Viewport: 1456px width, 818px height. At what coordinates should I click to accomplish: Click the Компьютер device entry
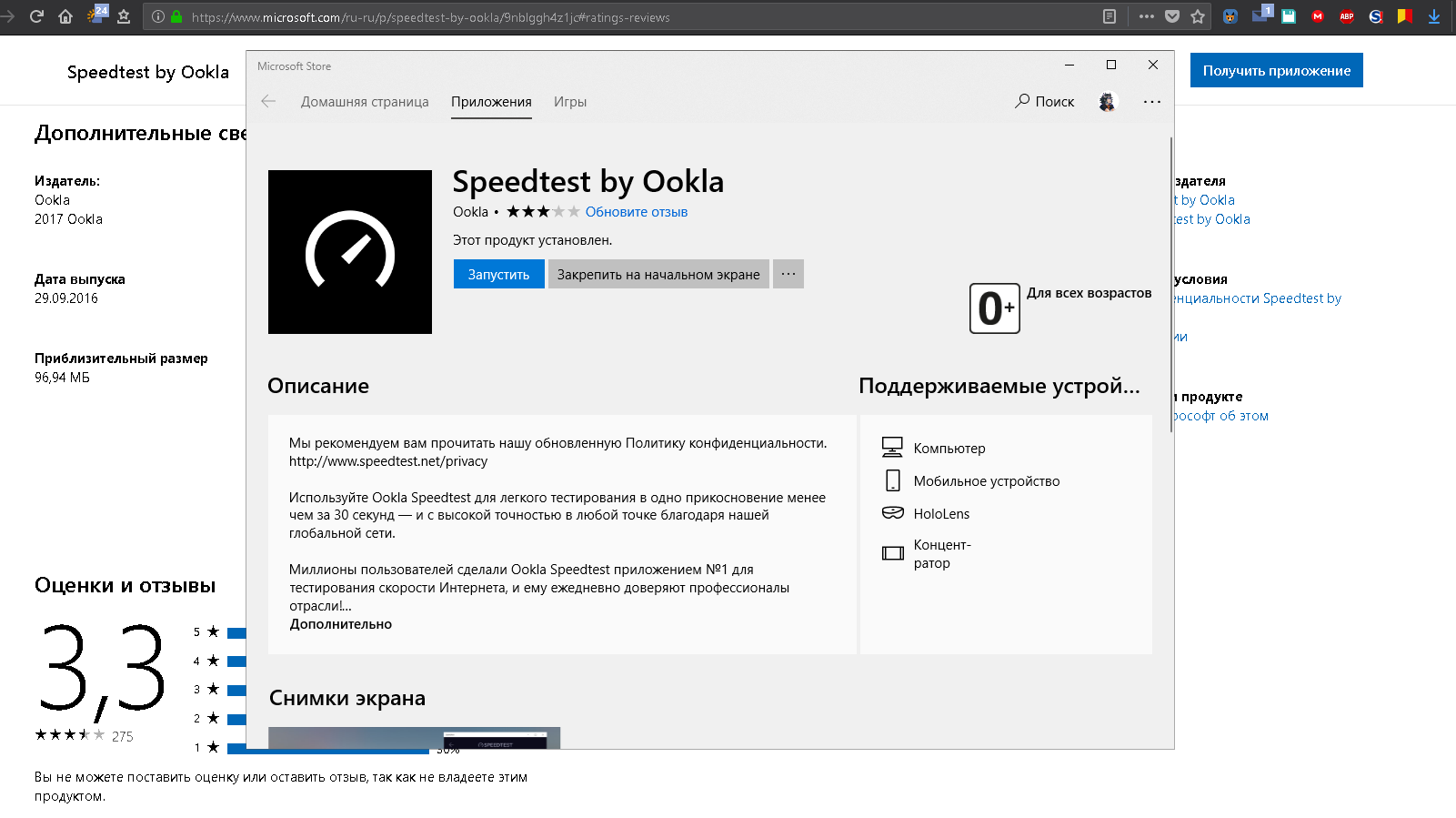coord(934,448)
